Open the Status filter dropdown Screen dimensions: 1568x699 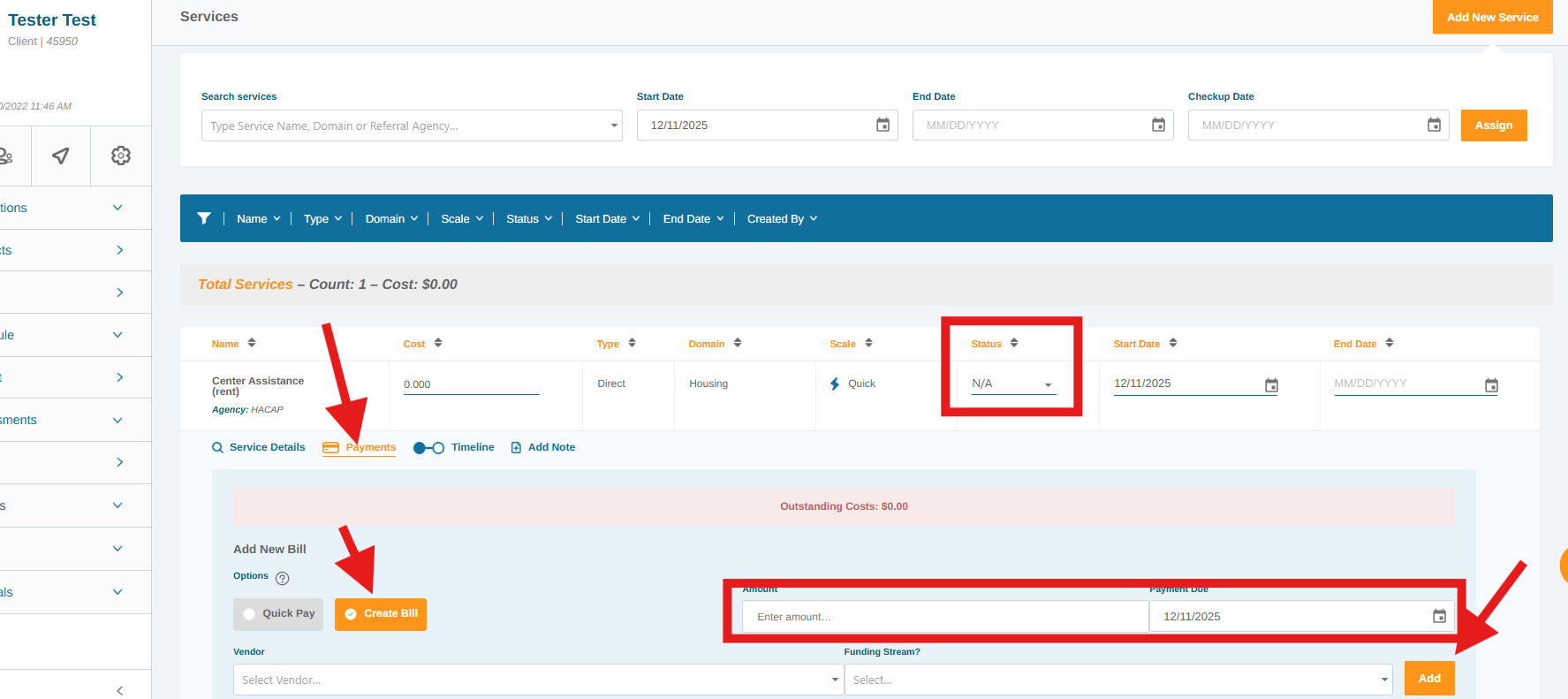[529, 218]
